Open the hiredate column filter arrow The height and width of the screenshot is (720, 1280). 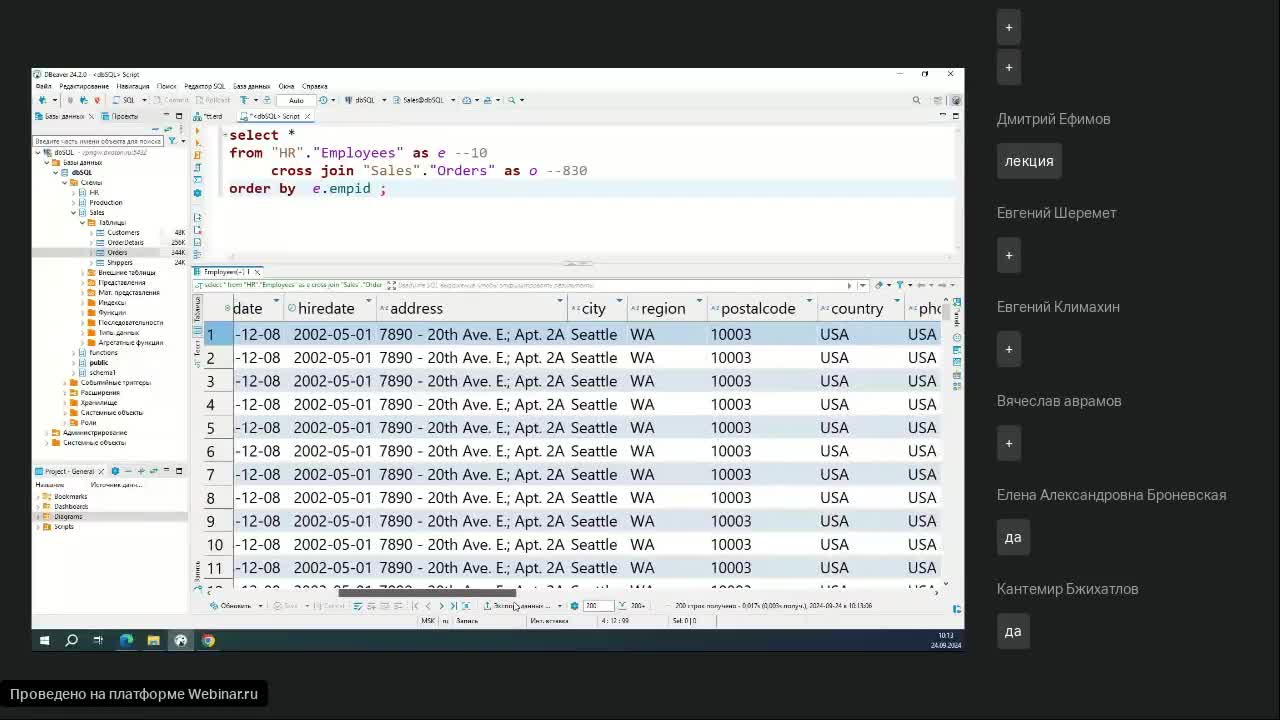tap(369, 302)
